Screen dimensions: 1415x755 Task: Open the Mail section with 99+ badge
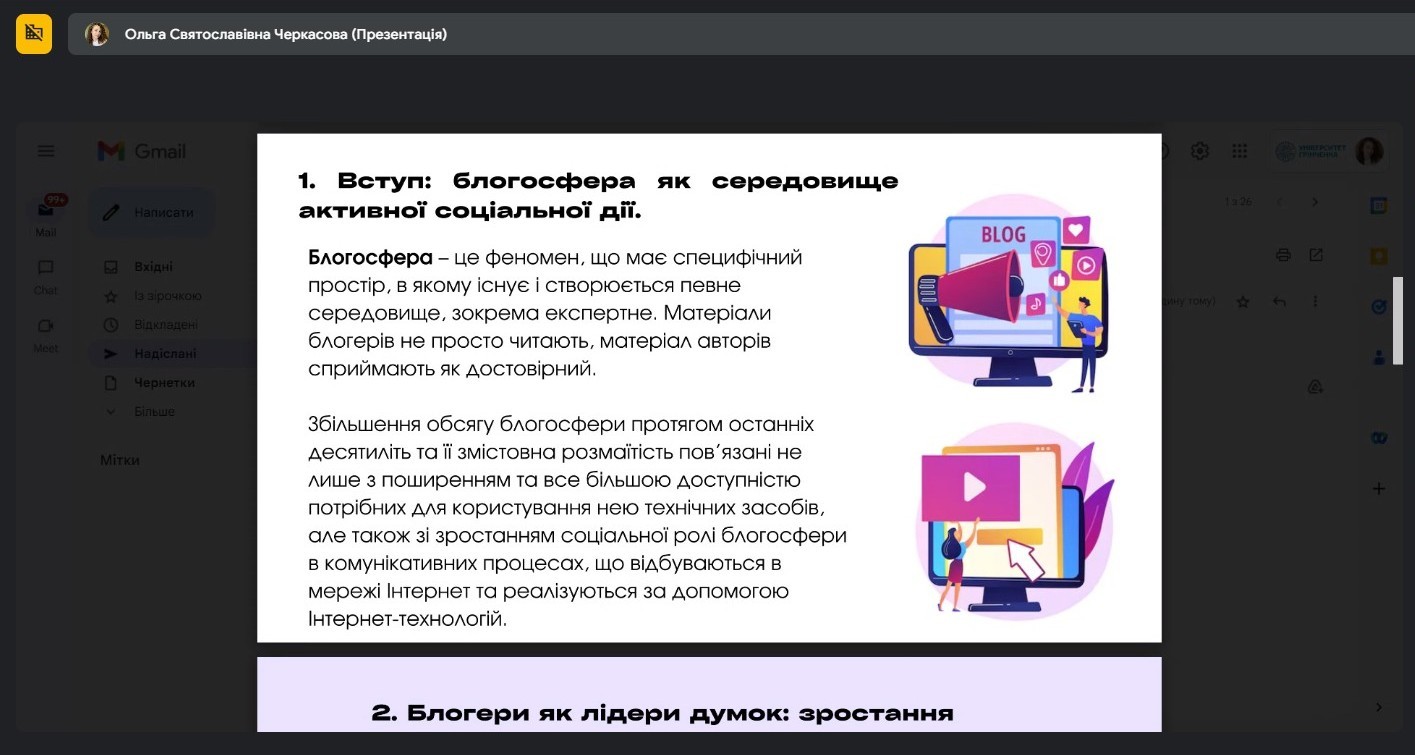tap(46, 212)
